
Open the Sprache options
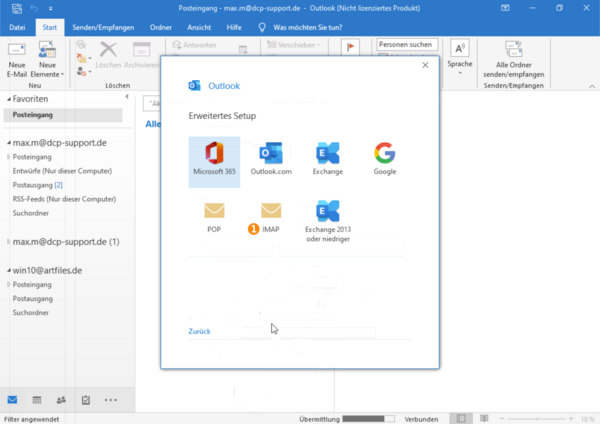click(460, 57)
